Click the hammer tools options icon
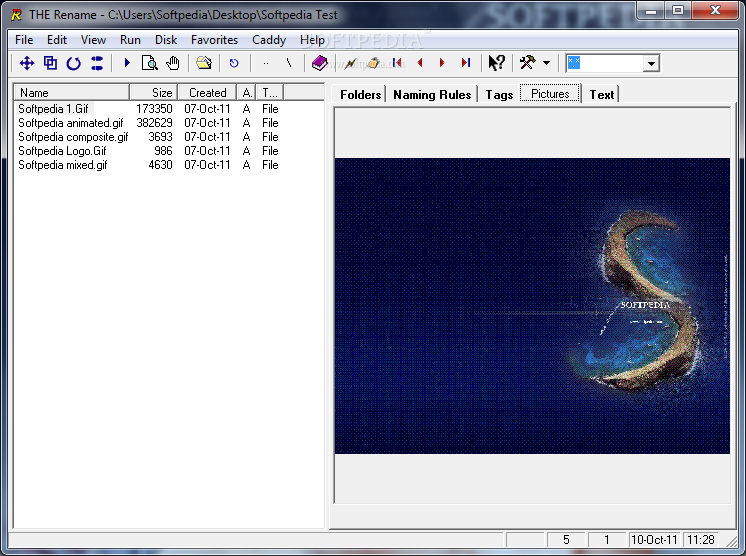This screenshot has height=556, width=746. [x=527, y=62]
